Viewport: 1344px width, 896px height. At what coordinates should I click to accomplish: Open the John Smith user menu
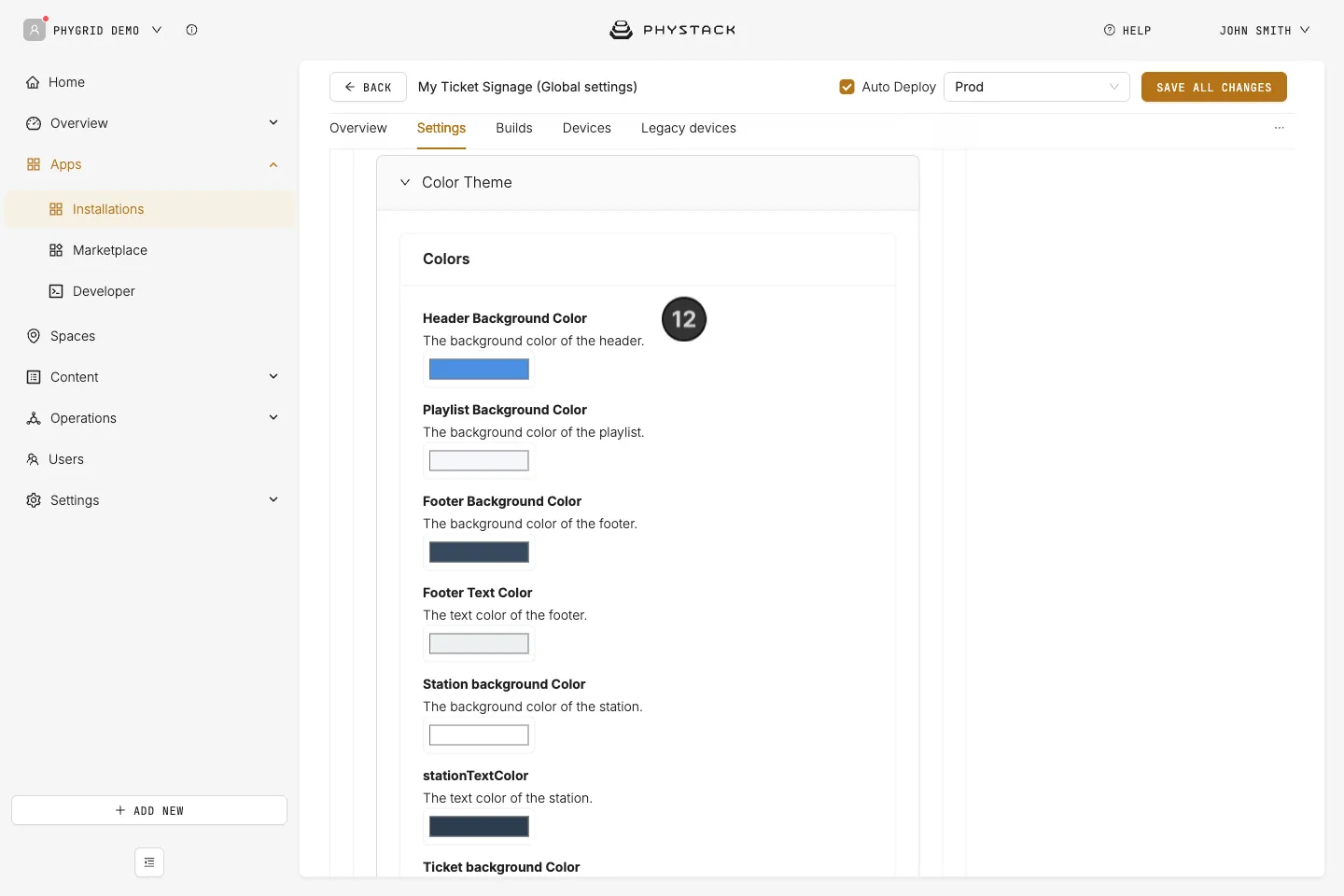point(1265,30)
